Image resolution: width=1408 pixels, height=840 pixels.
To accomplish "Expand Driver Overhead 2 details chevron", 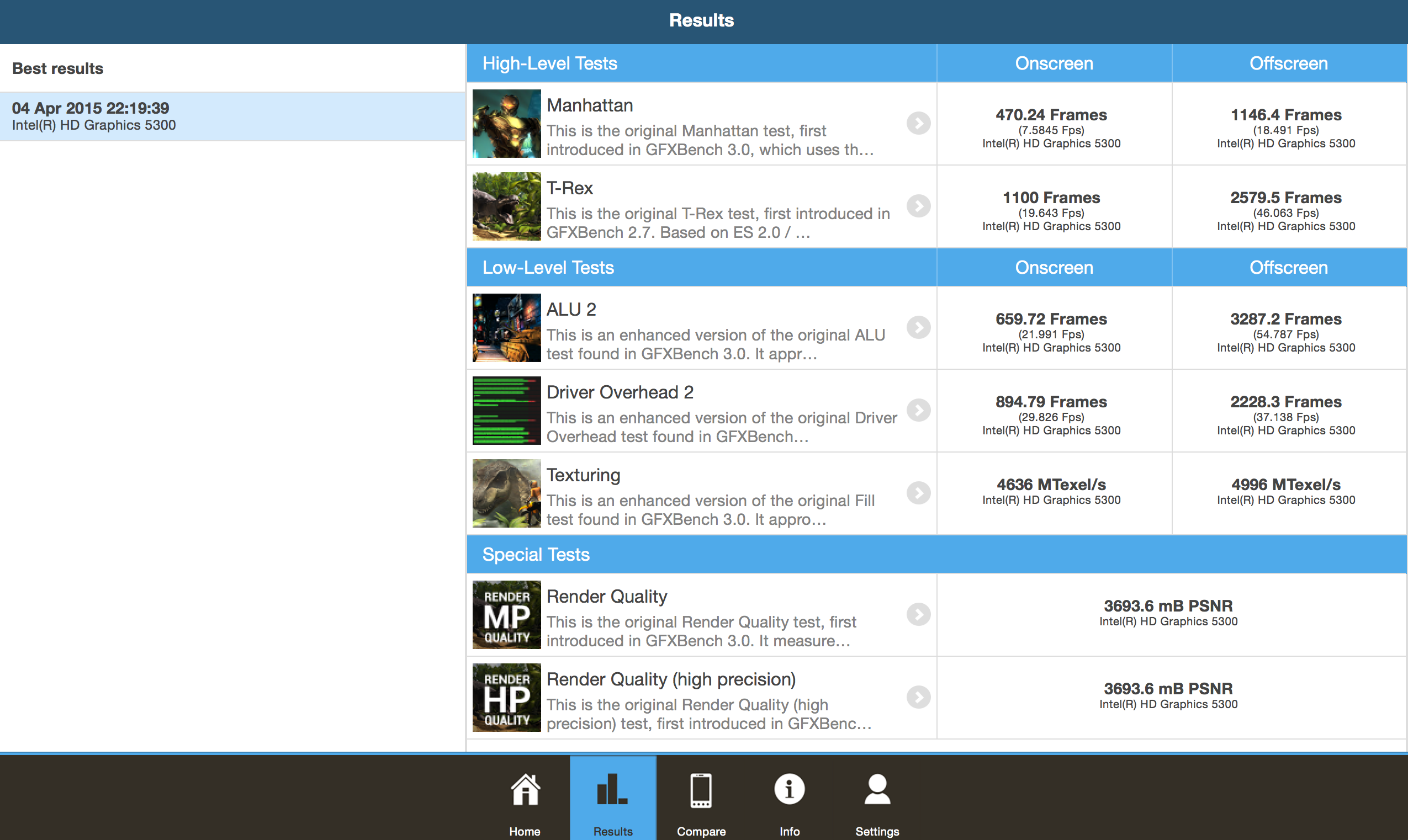I will click(918, 411).
